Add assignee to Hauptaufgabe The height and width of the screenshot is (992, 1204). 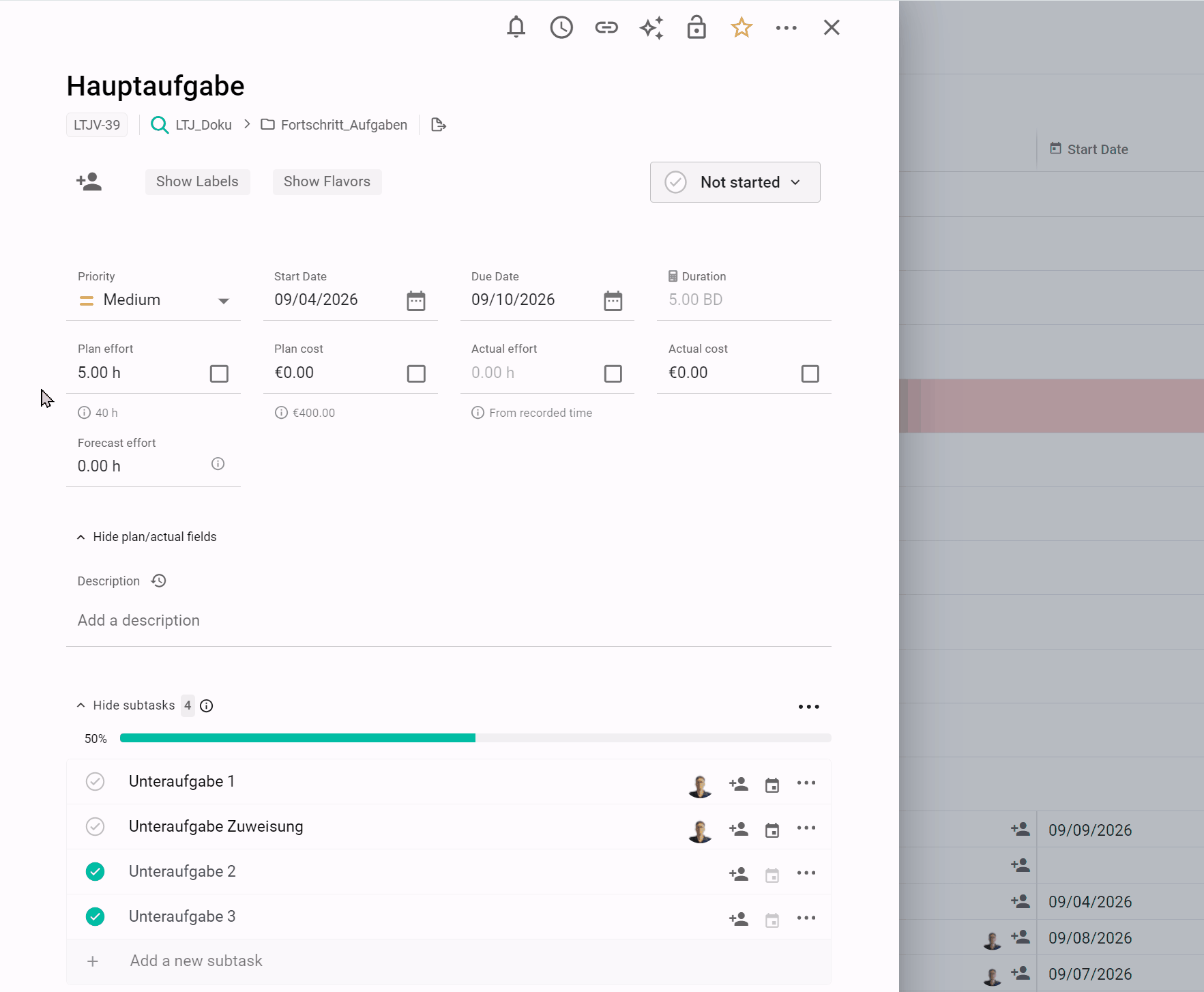[x=89, y=181]
